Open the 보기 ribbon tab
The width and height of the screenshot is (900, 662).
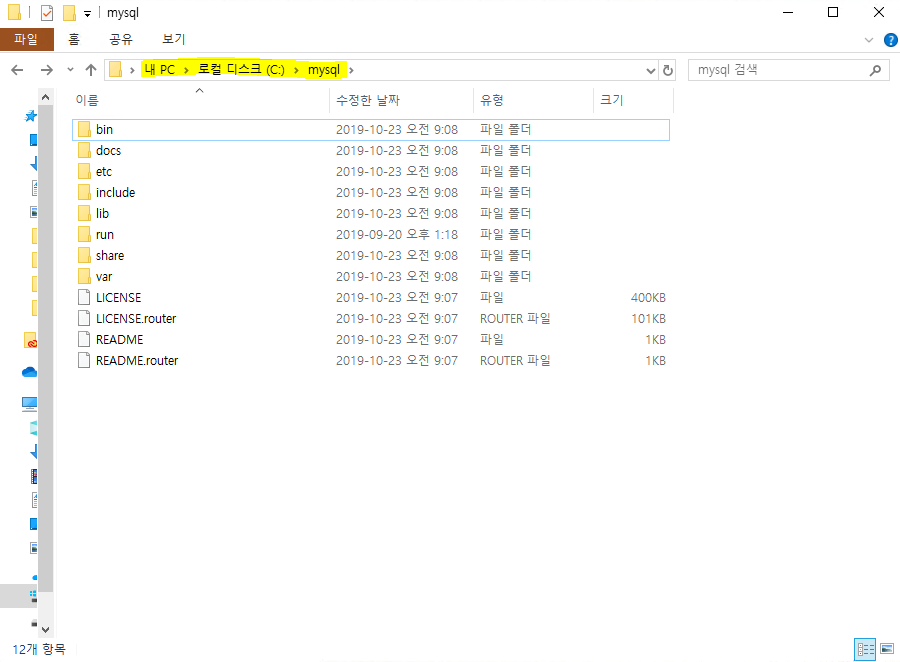(173, 39)
